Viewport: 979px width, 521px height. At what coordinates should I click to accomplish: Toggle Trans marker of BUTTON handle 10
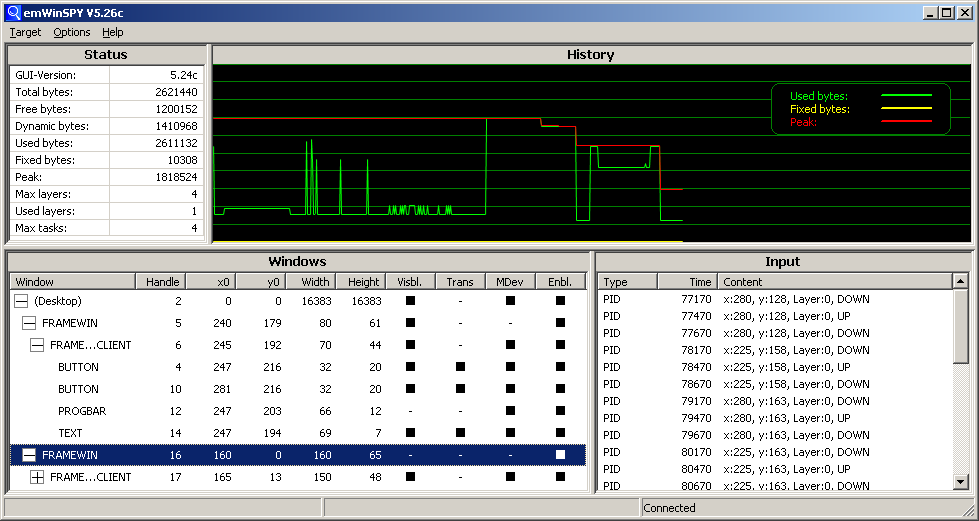460,389
